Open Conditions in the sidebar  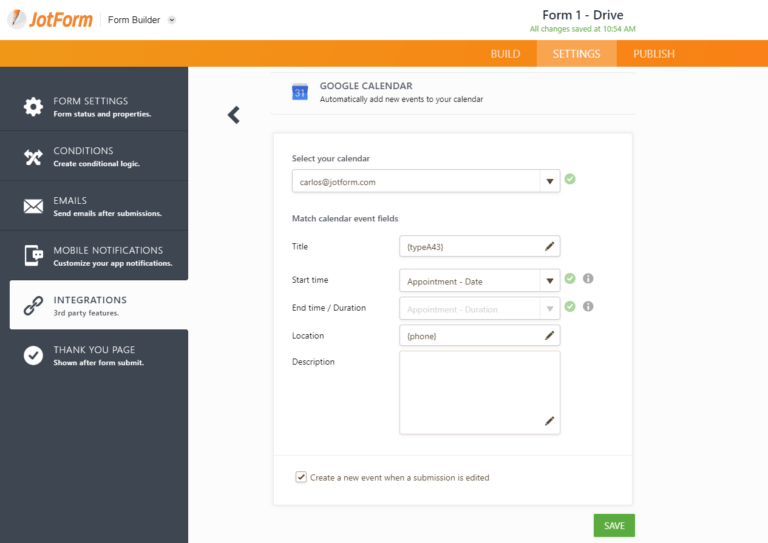pyautogui.click(x=94, y=156)
